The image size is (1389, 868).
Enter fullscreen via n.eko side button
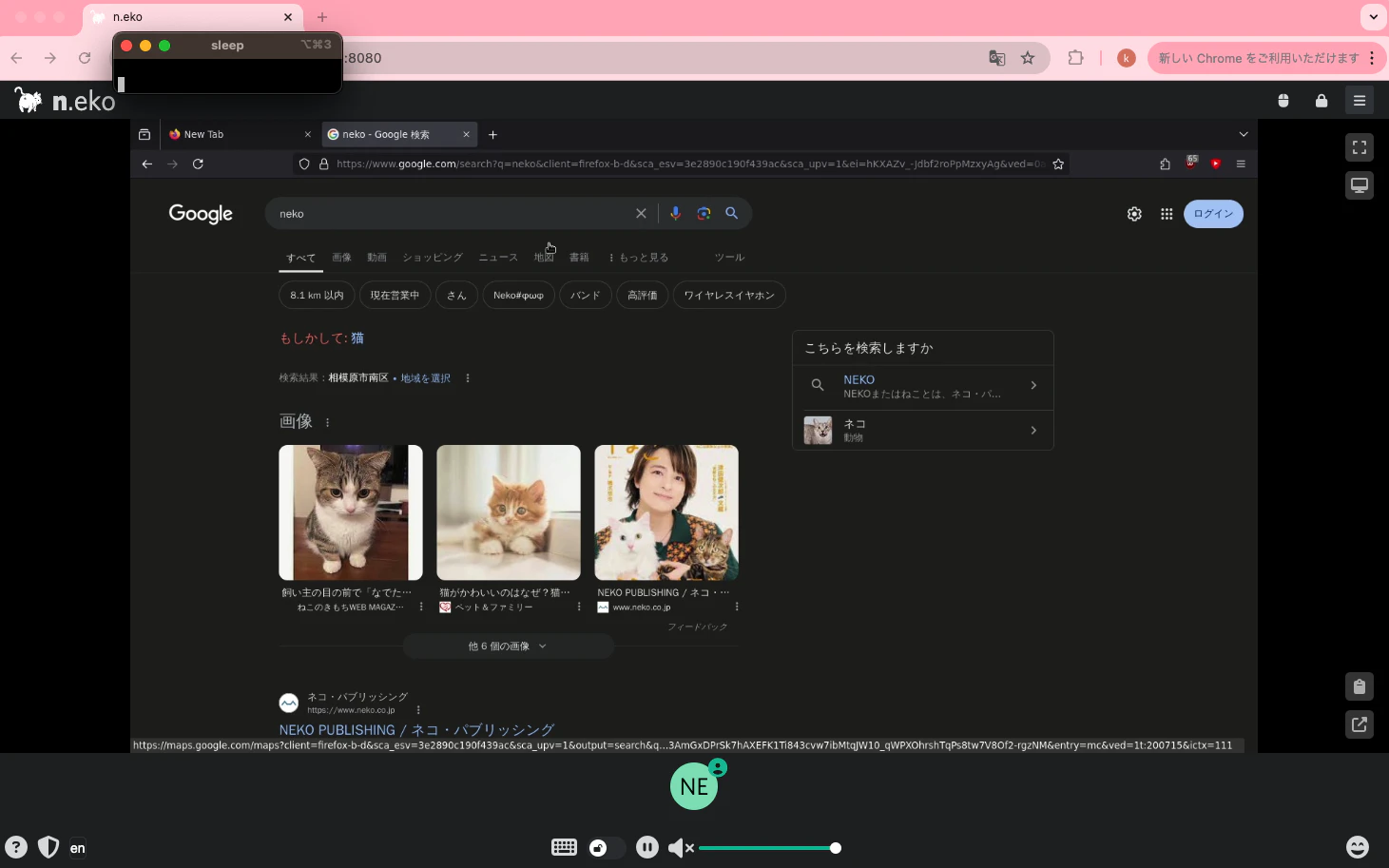pos(1360,147)
